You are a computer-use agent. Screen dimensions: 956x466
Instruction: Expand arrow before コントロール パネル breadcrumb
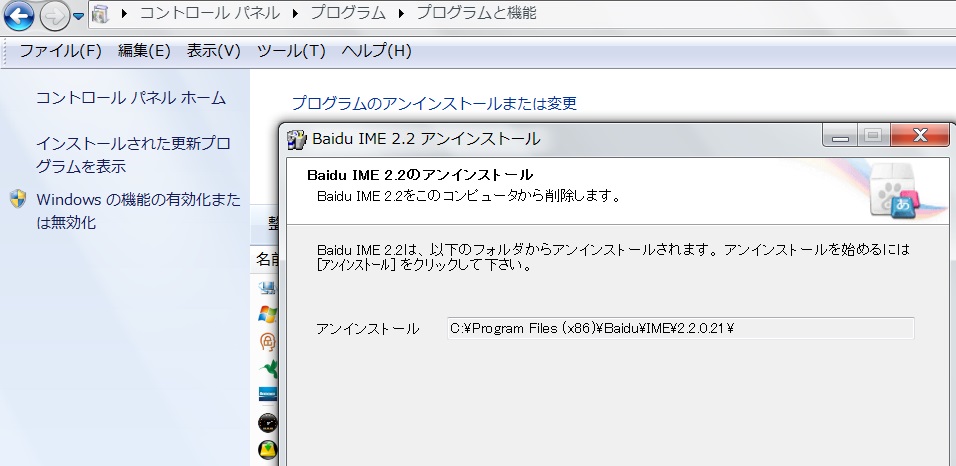124,13
